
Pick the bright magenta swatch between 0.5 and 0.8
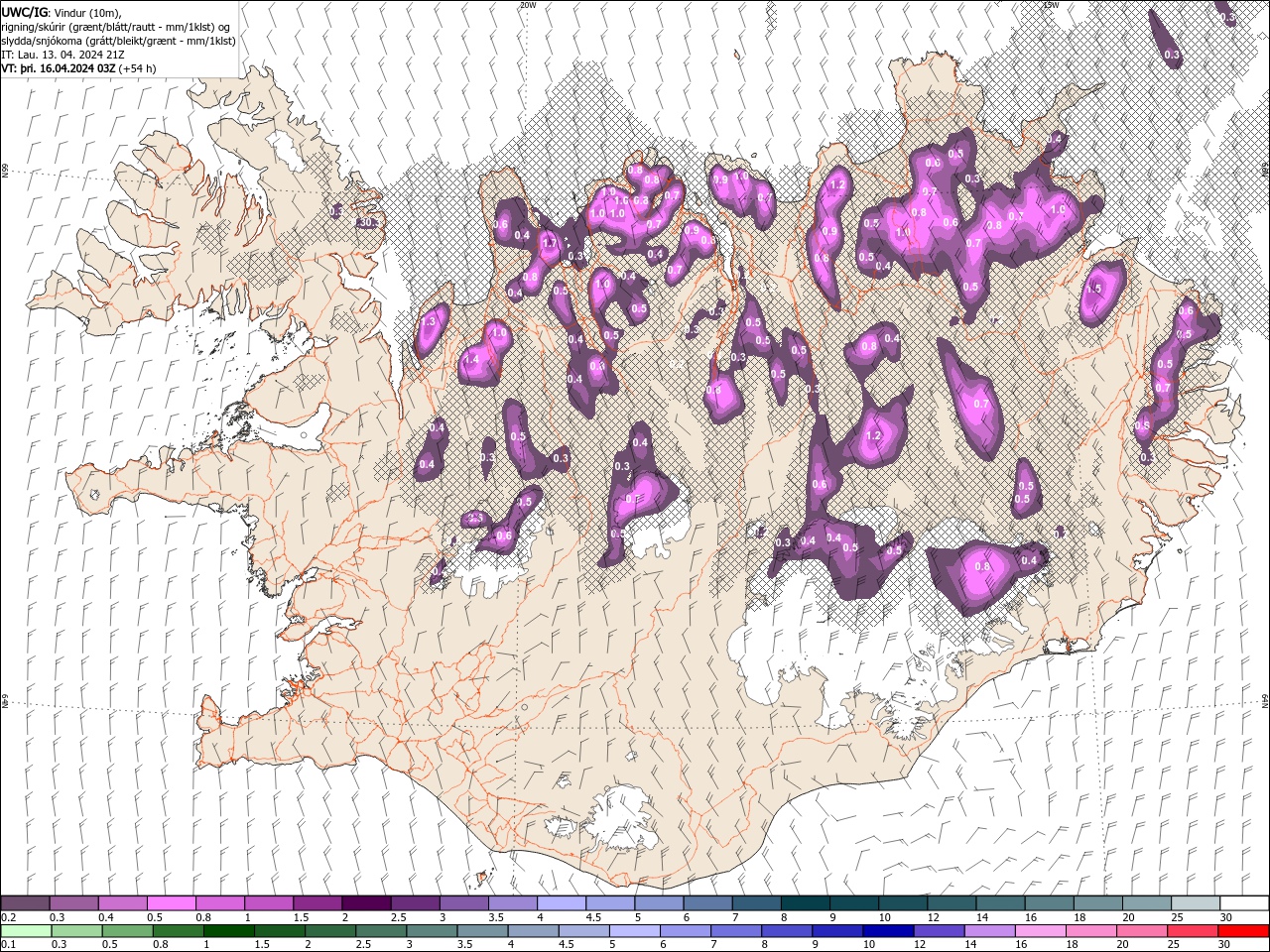coord(171,903)
